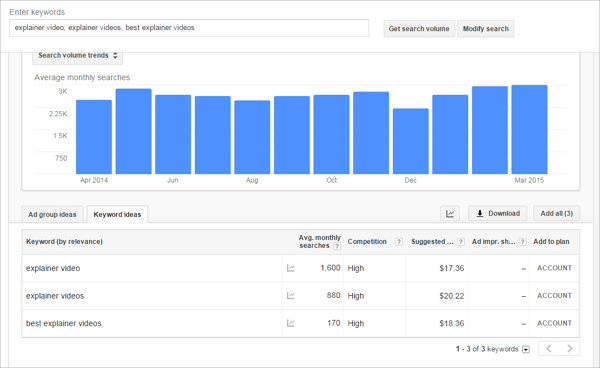Click the chart view icon beside Download
Viewport: 600px width, 368px height.
click(x=450, y=213)
